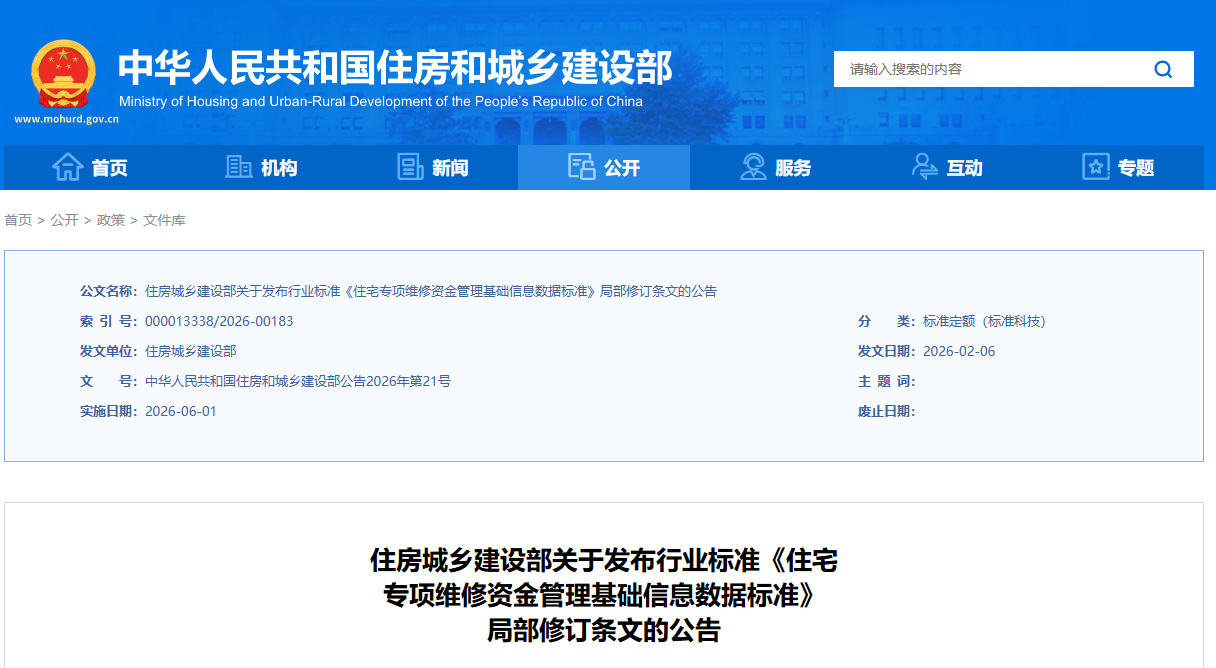Open the 首页 navigation menu

click(x=111, y=167)
